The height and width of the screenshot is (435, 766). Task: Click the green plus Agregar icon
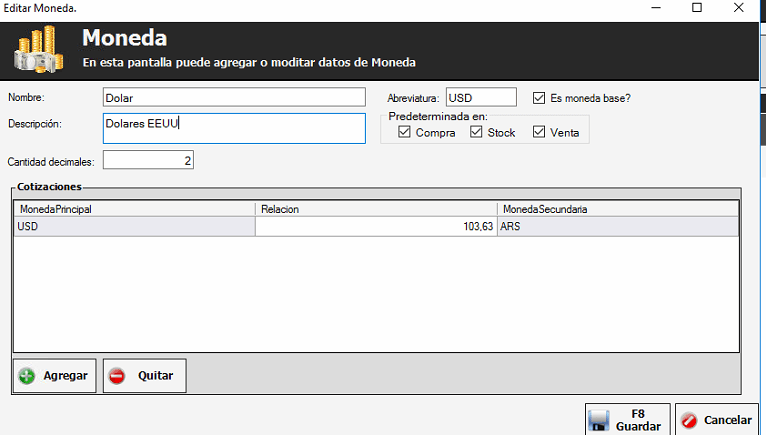click(27, 376)
